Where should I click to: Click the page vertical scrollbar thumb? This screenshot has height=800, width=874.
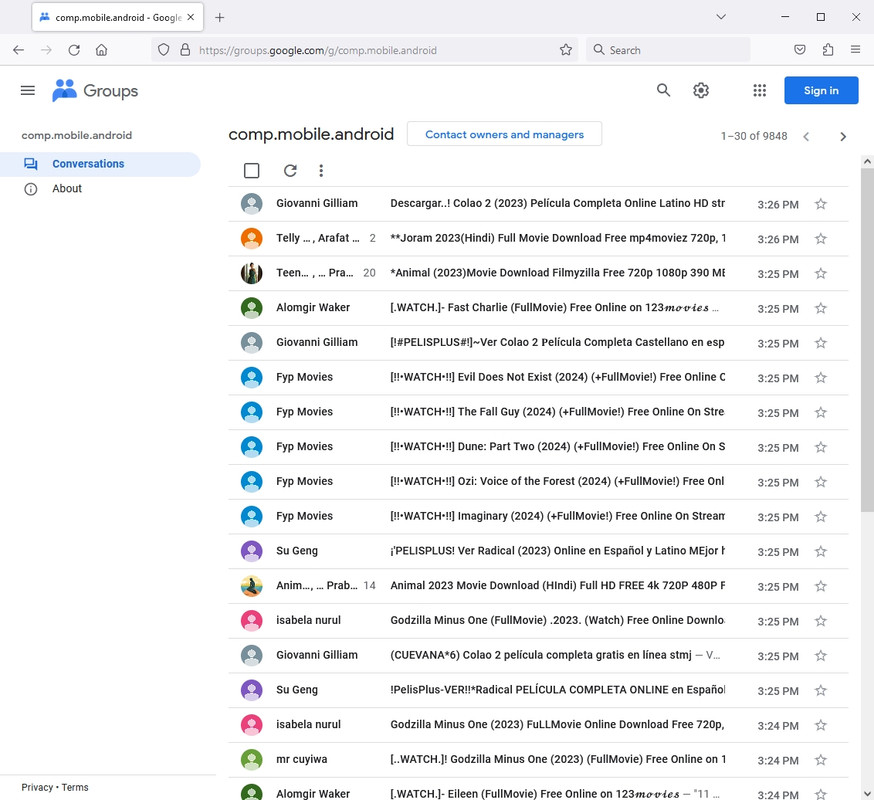pos(867,340)
